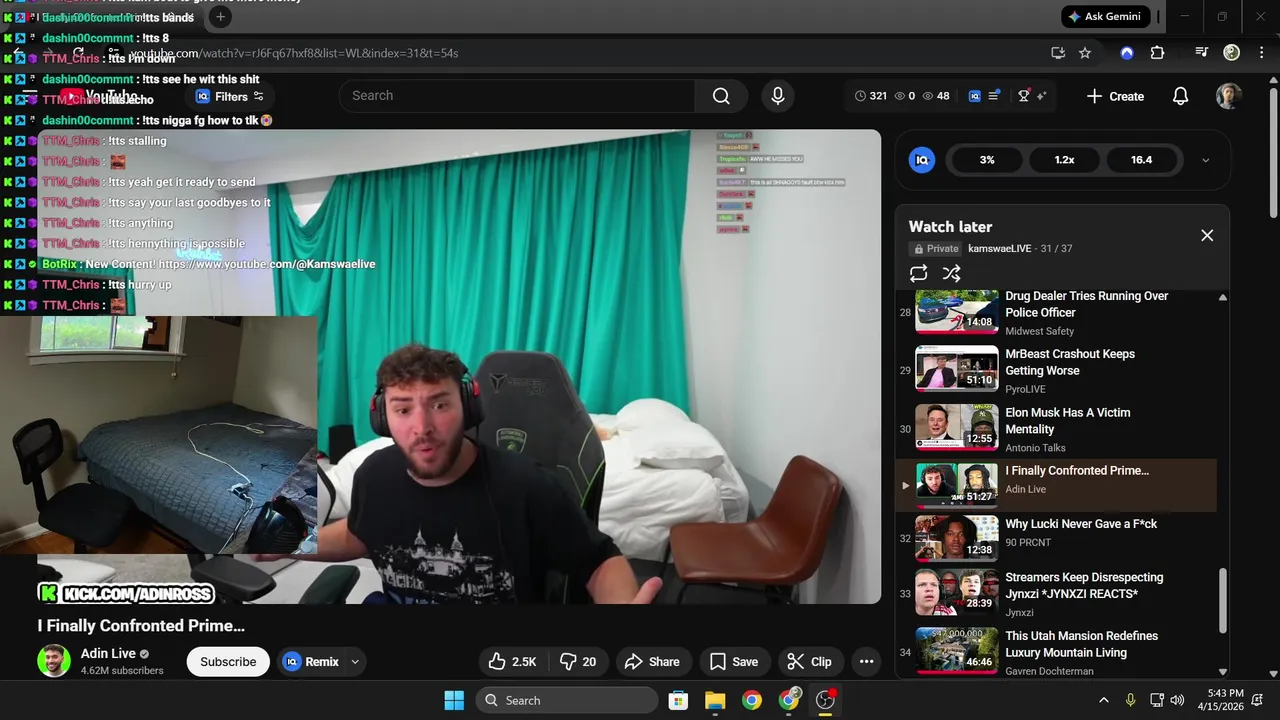Open Chrome profile avatar
The width and height of the screenshot is (1280, 720).
[x=1232, y=53]
